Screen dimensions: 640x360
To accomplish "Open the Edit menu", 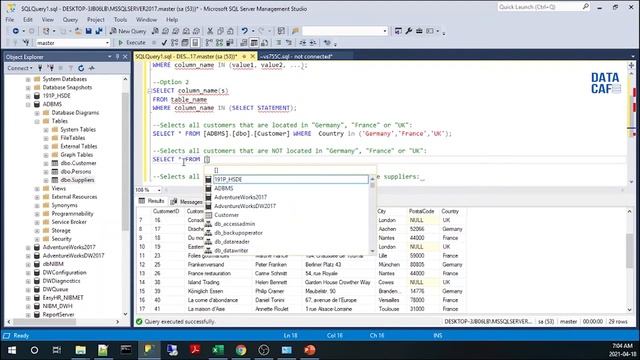I will click(28, 20).
